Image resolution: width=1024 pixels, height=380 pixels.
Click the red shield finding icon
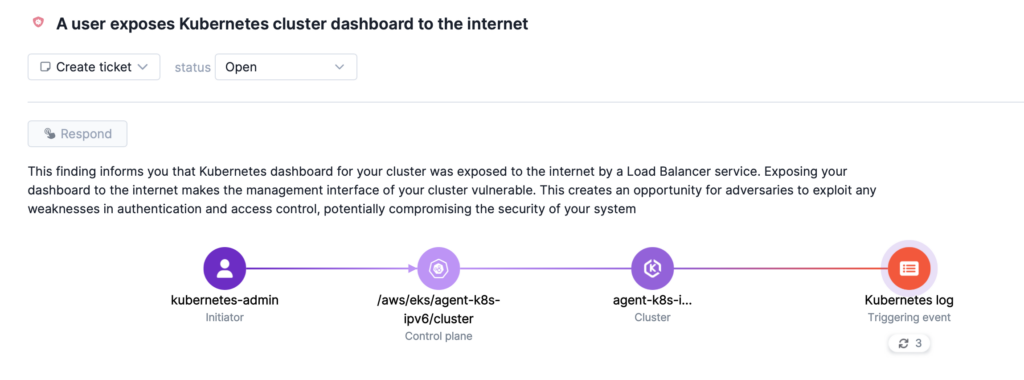click(39, 23)
